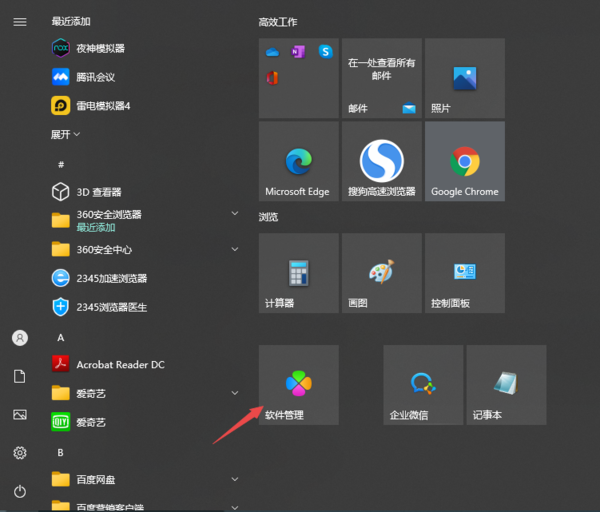
Task: Open the 软件管理 tile
Action: 298,385
